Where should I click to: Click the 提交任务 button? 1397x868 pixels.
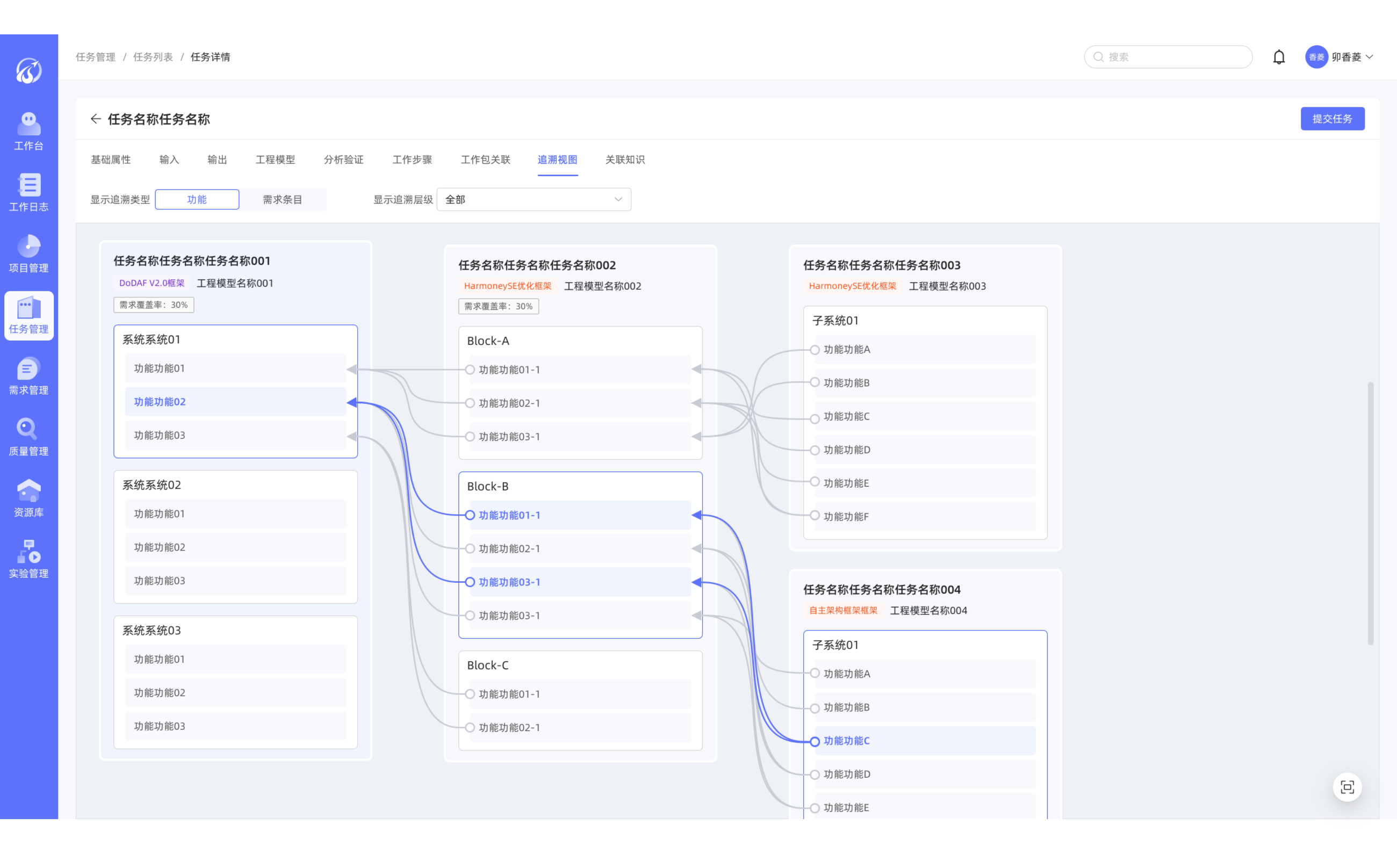tap(1332, 119)
